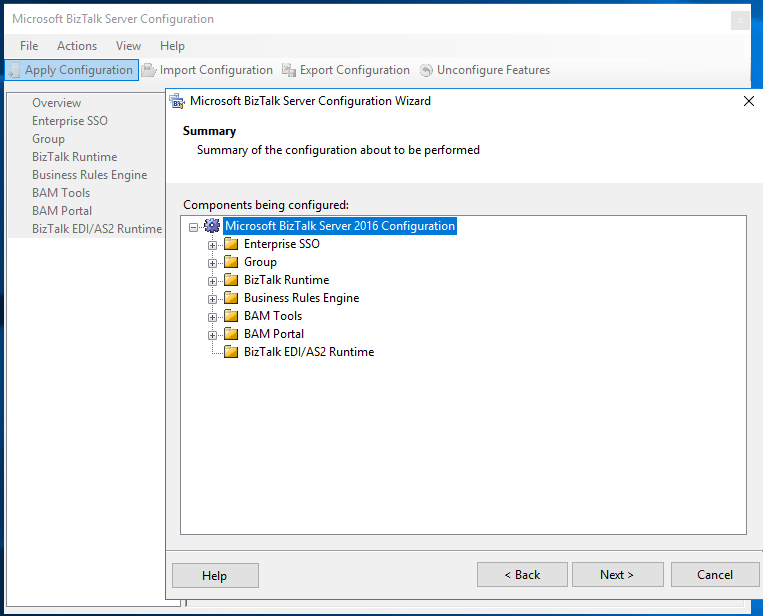Click Import Configuration label in toolbar

[216, 70]
